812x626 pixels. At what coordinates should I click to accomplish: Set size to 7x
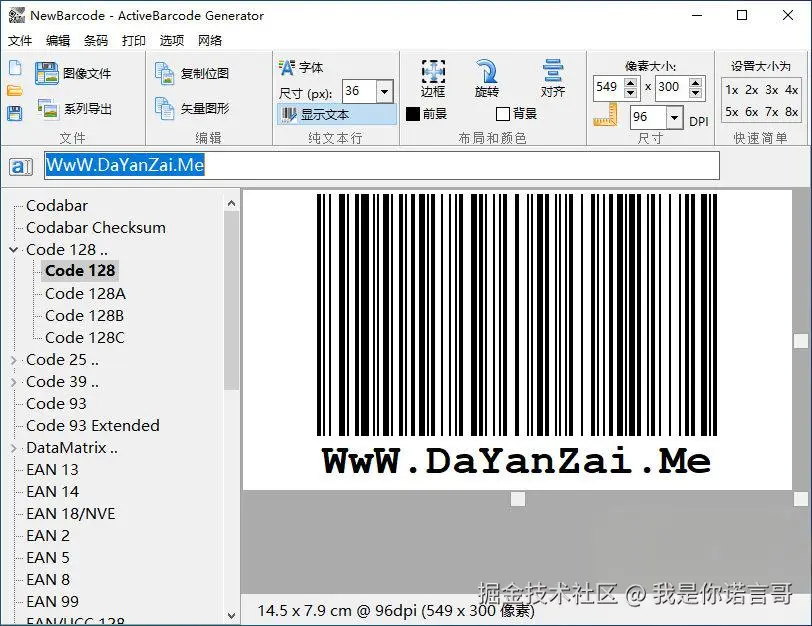tap(772, 112)
